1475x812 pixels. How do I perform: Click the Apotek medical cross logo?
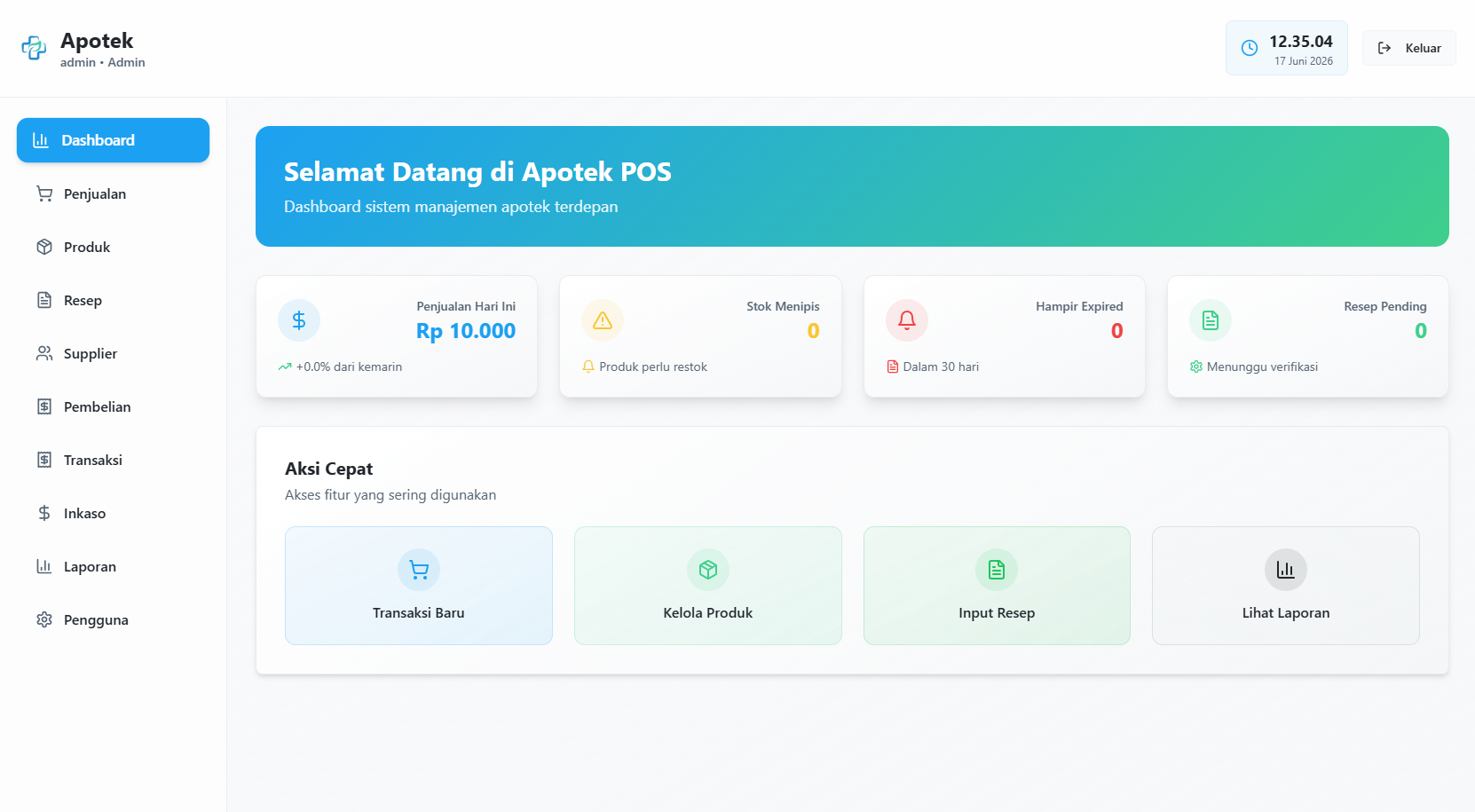point(34,48)
